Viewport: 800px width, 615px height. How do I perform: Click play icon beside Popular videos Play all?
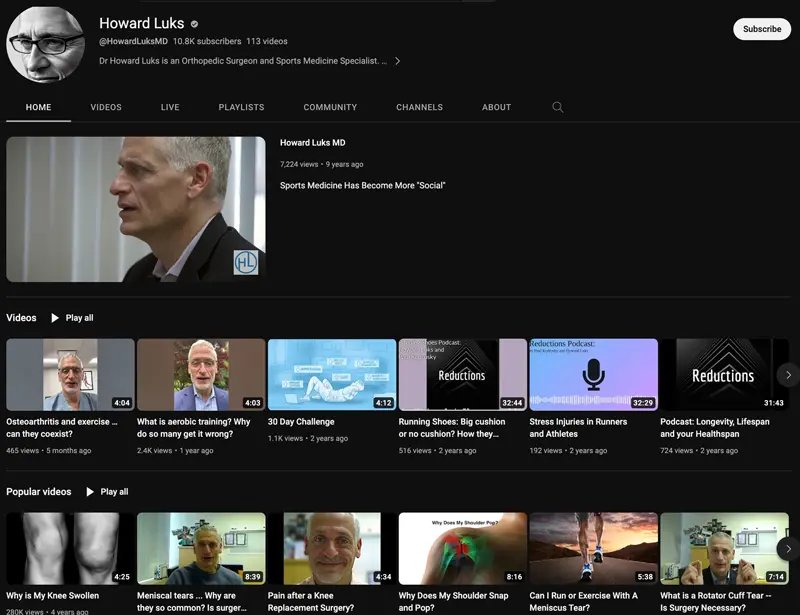pyautogui.click(x=90, y=492)
